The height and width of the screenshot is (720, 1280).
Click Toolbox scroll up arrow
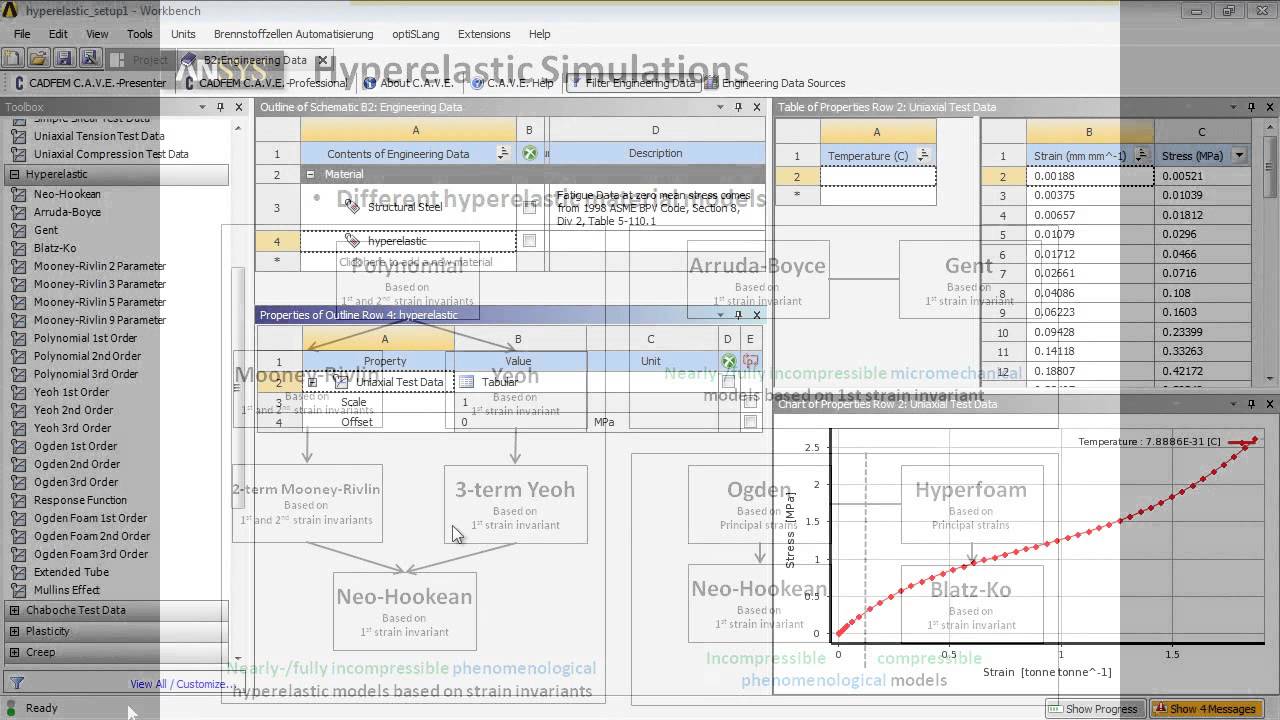click(238, 128)
